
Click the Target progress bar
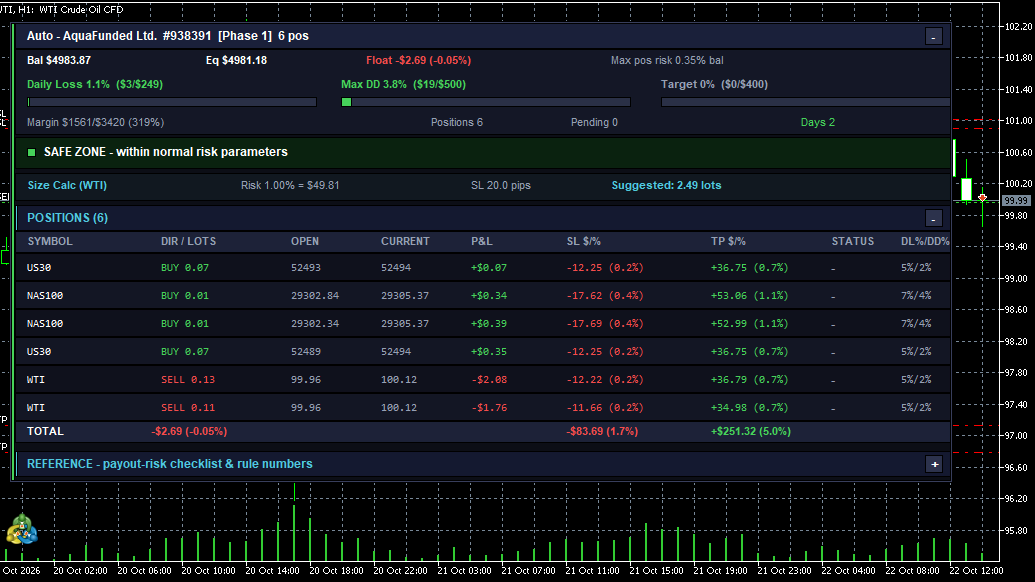[805, 102]
